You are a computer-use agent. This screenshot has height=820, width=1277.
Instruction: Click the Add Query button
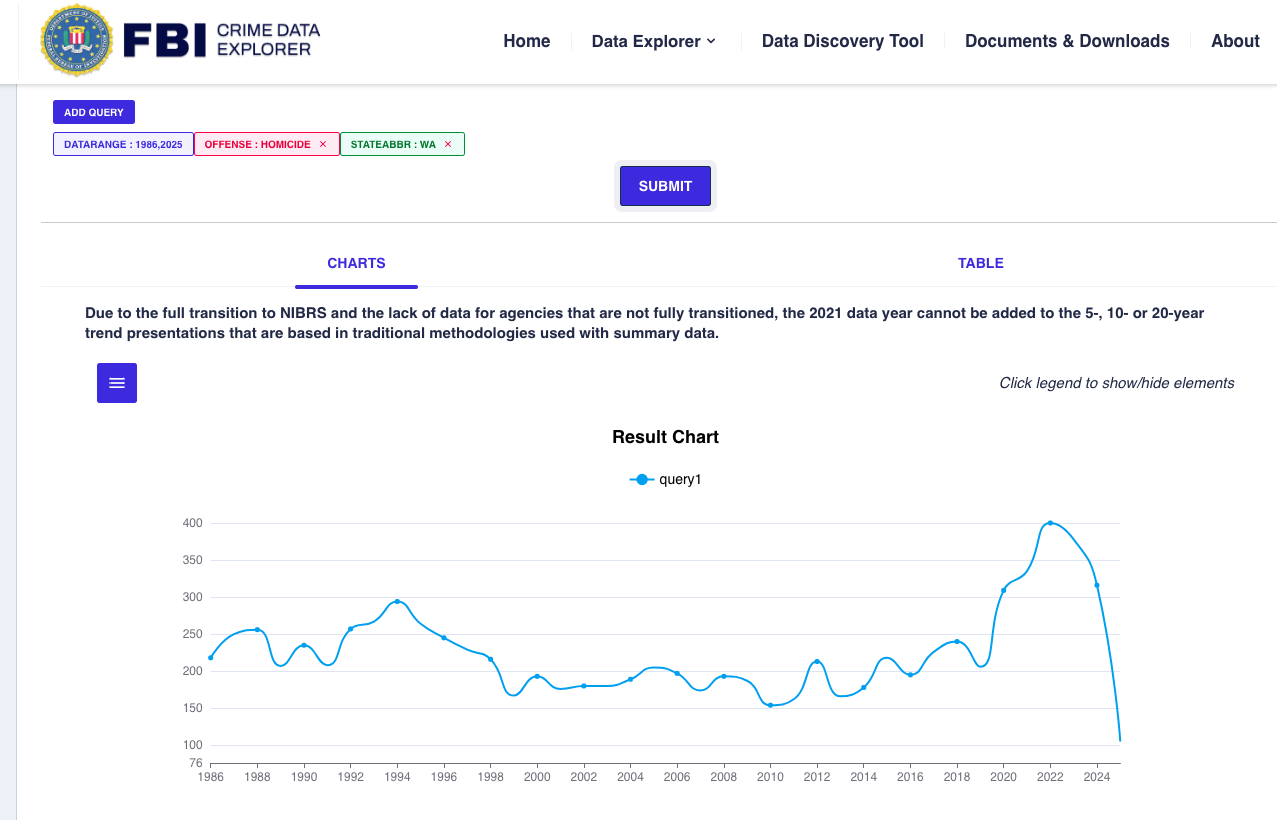94,112
